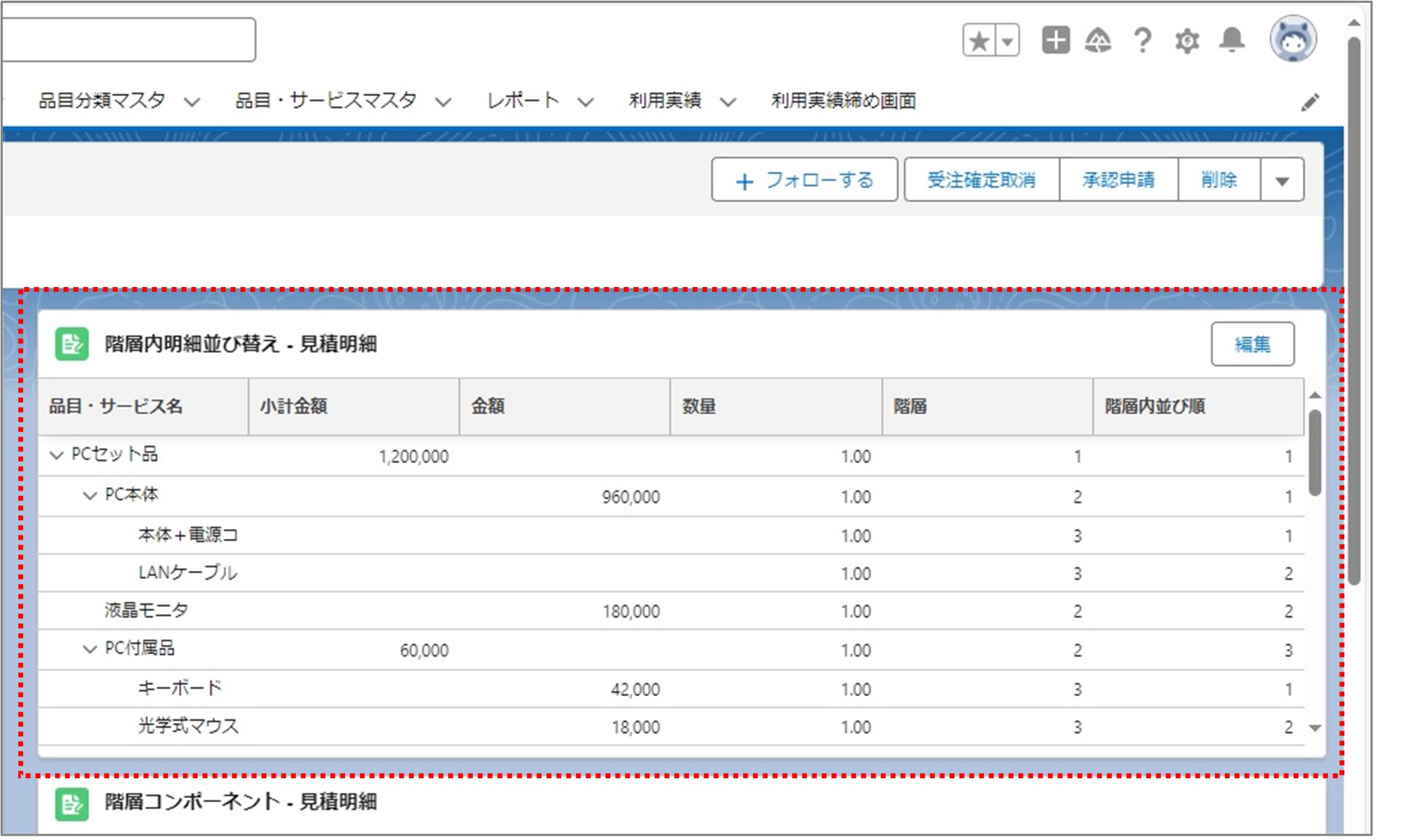Click the favorites star icon
Viewport: 1423px width, 840px height.
point(979,41)
